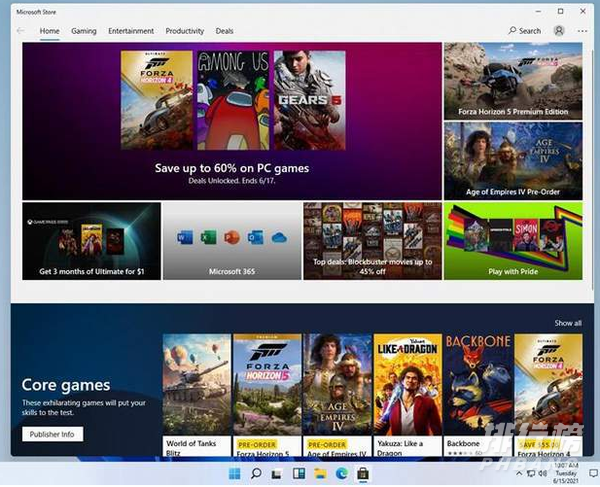Open Task View on the taskbar
This screenshot has width=600, height=487.
tap(277, 474)
